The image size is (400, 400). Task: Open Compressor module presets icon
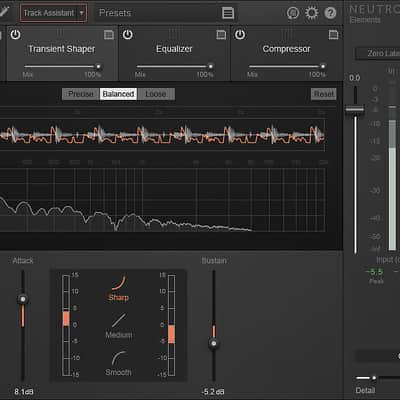[x=333, y=35]
